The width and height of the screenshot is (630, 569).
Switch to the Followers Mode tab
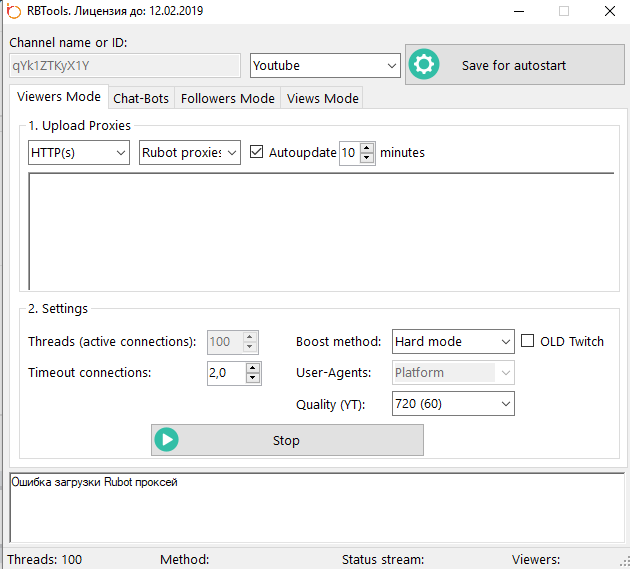(x=227, y=98)
